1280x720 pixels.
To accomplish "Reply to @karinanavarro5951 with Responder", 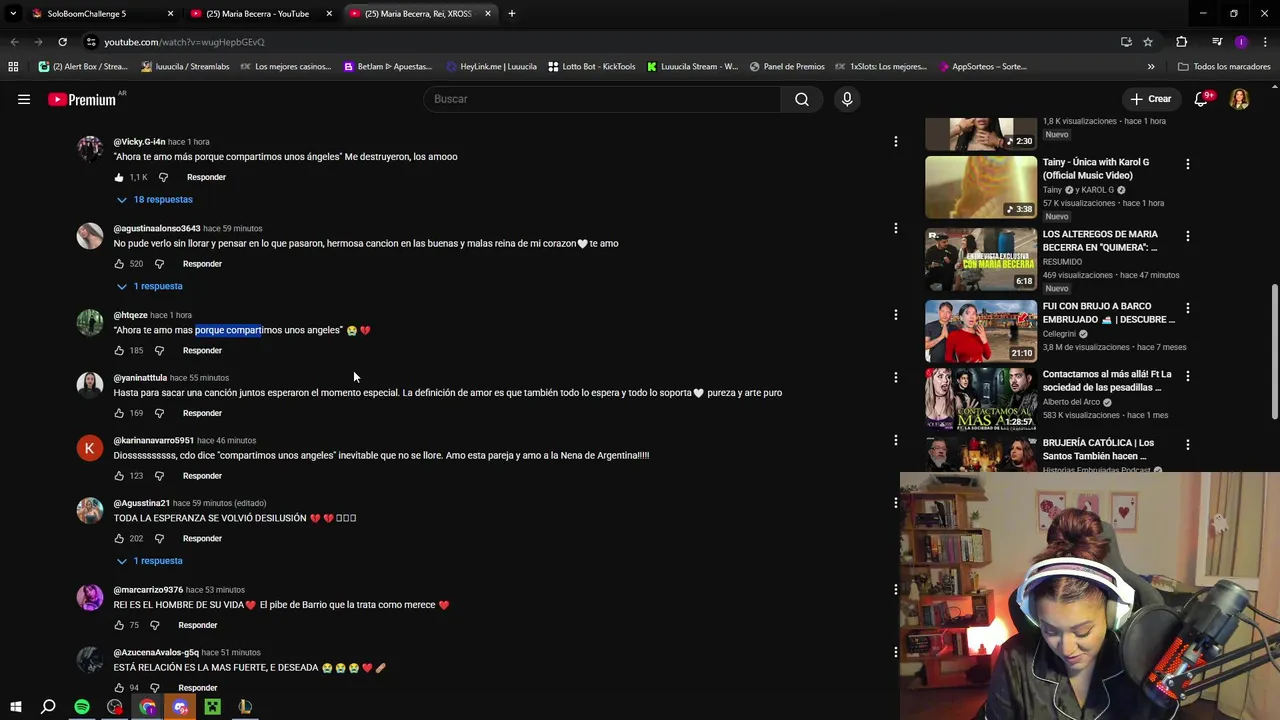I will click(202, 476).
